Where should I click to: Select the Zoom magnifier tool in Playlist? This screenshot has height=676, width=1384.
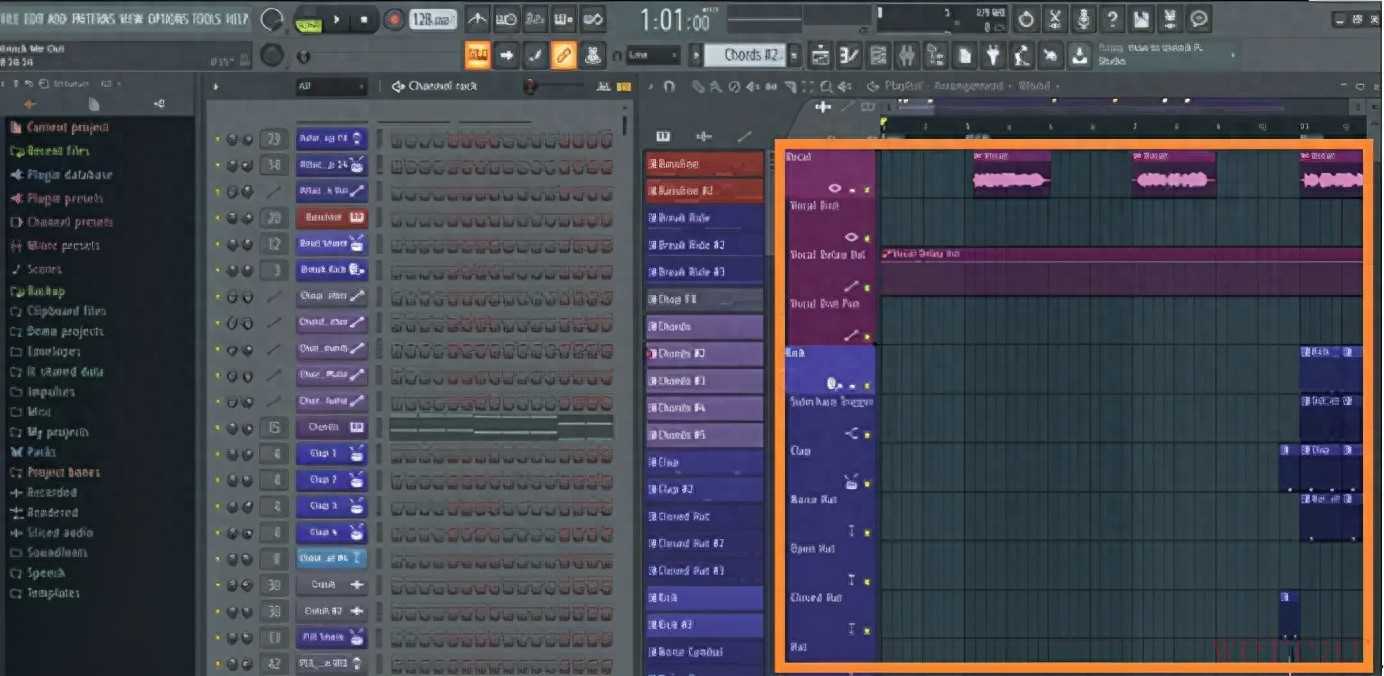(x=826, y=87)
